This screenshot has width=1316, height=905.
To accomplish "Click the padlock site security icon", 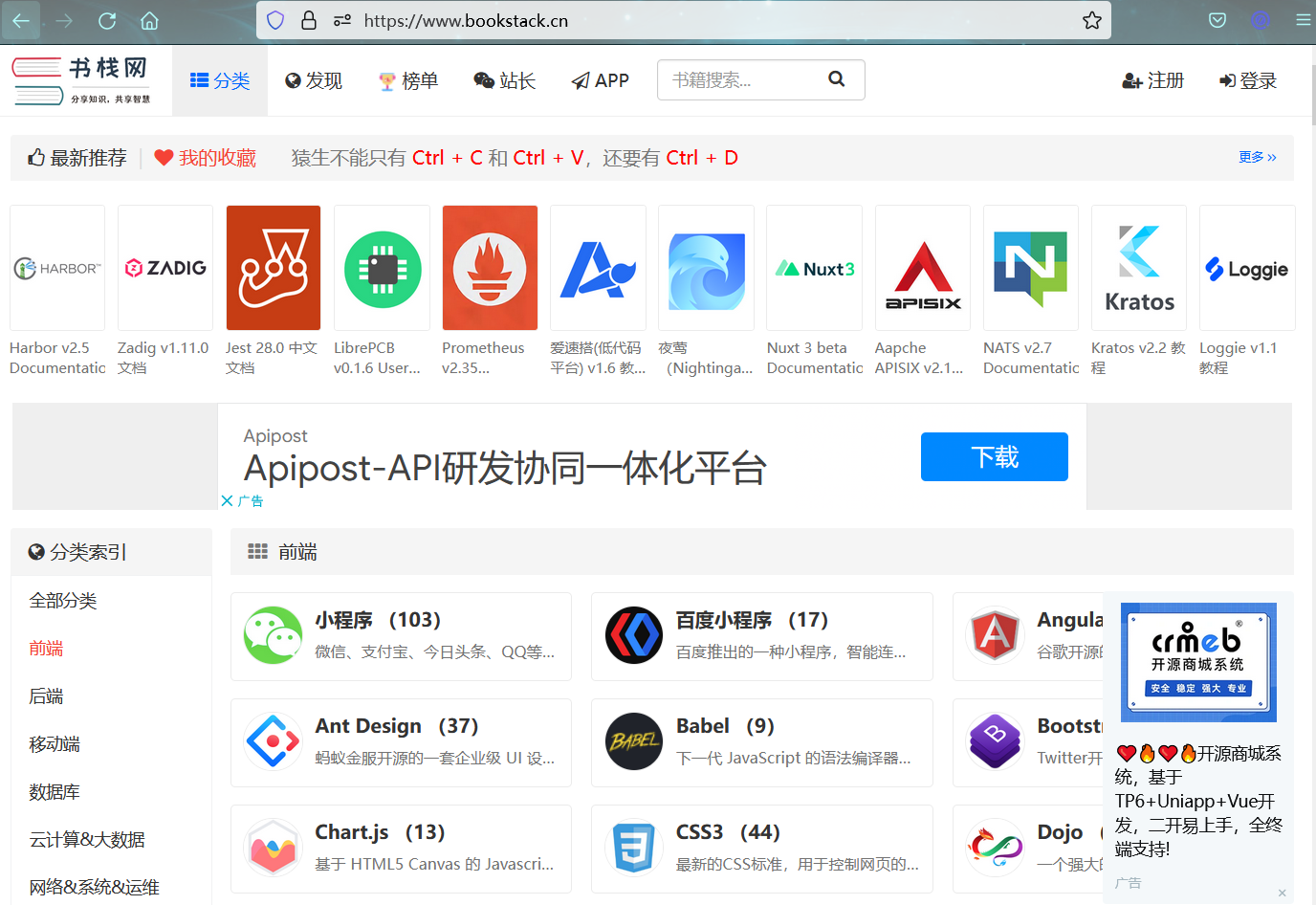I will coord(309,20).
